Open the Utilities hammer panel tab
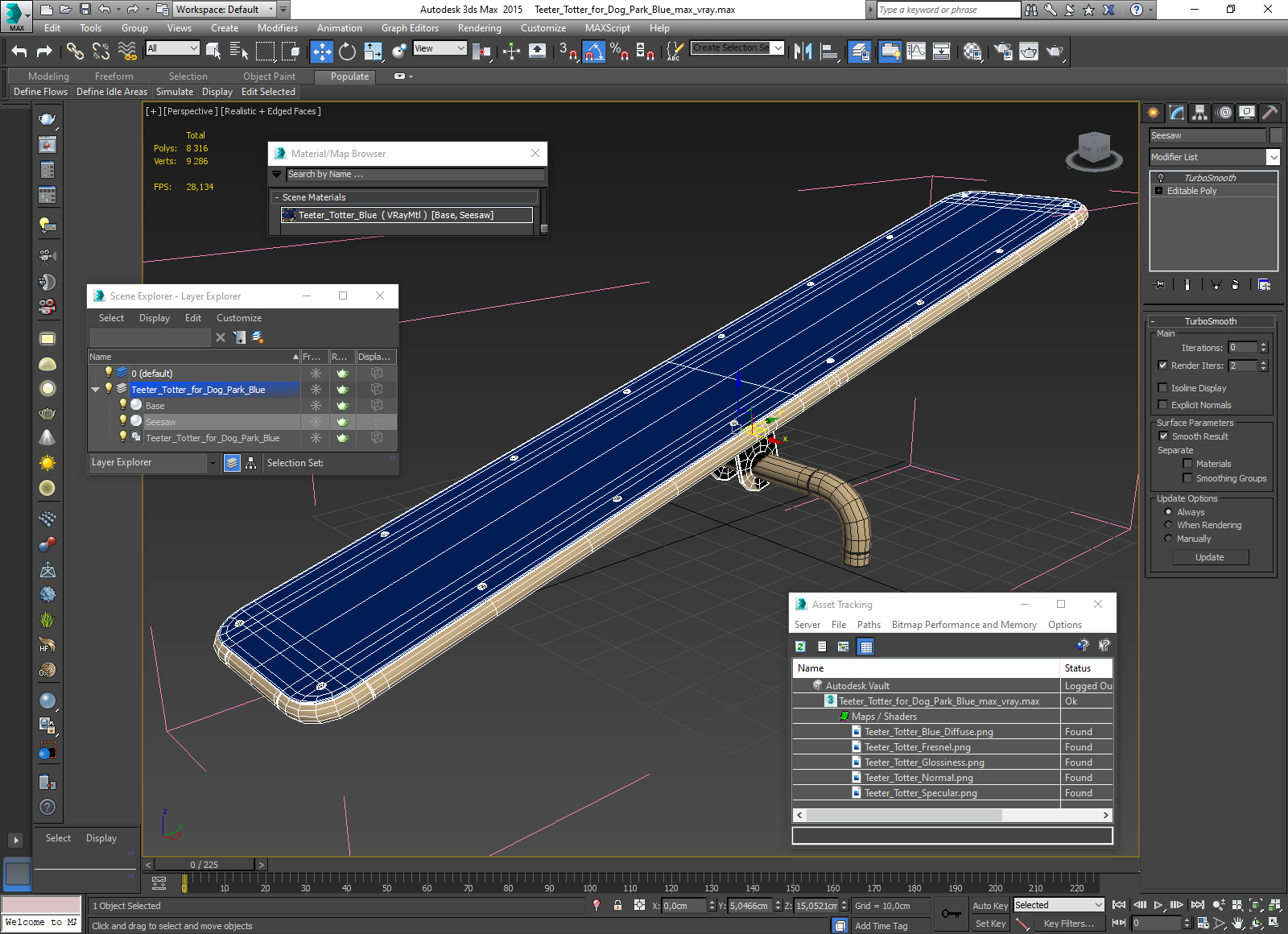The image size is (1288, 934). point(1270,113)
